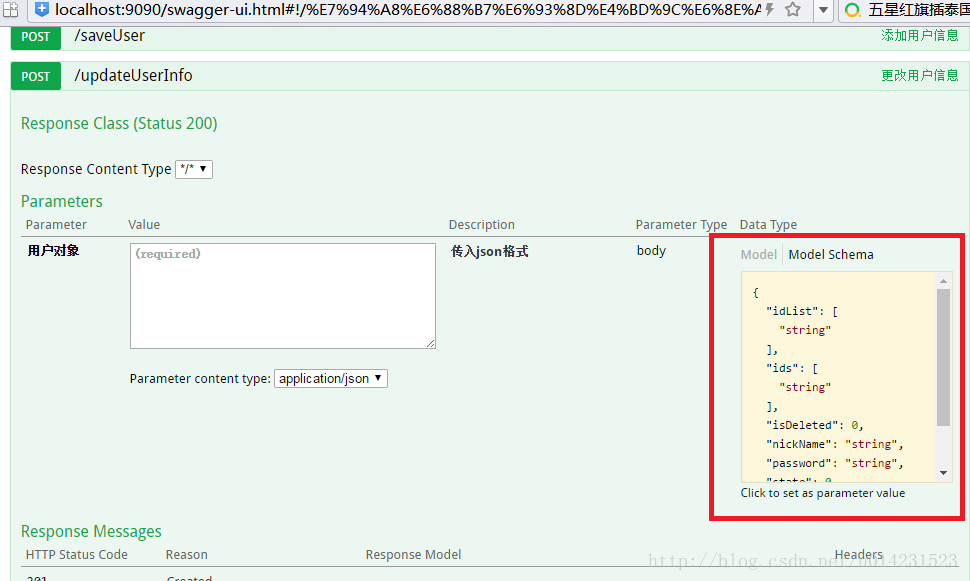The image size is (970, 581).
Task: Click the 'Headers' column header
Action: [x=859, y=554]
